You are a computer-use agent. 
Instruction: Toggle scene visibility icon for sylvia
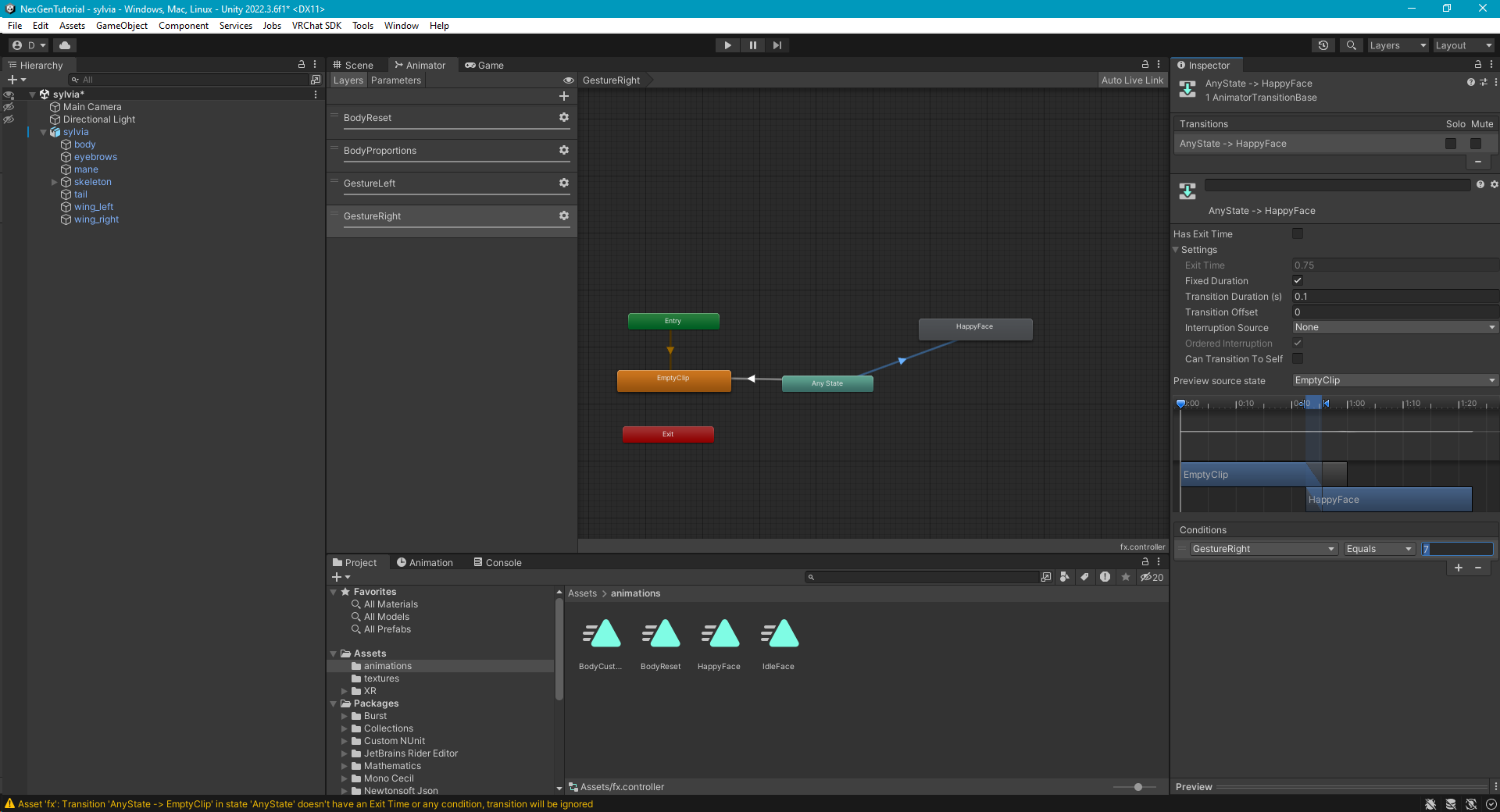tap(9, 94)
